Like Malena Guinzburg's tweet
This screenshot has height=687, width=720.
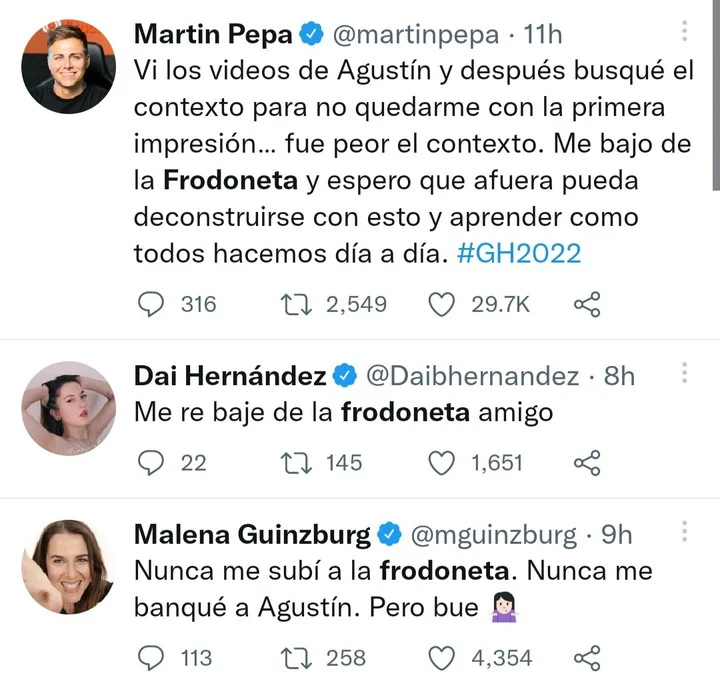(x=442, y=657)
